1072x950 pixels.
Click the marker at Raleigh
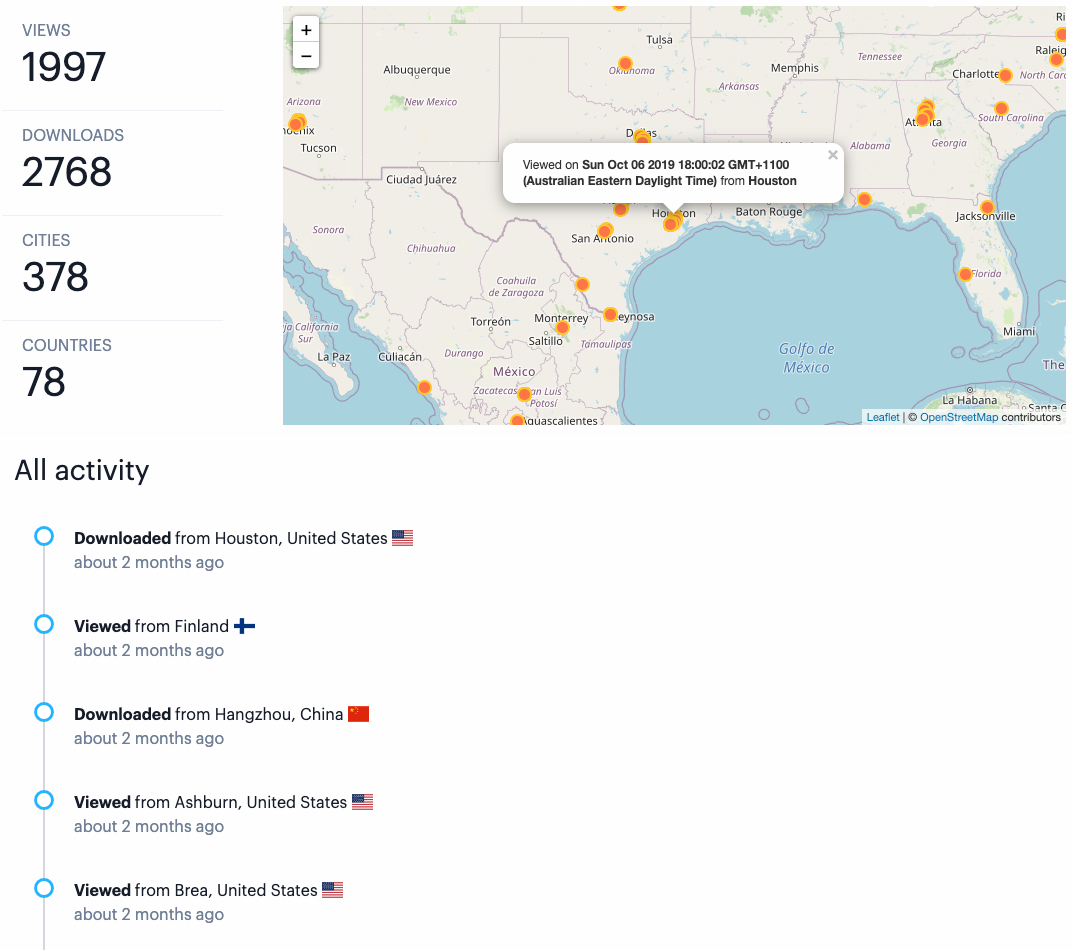coord(1056,59)
